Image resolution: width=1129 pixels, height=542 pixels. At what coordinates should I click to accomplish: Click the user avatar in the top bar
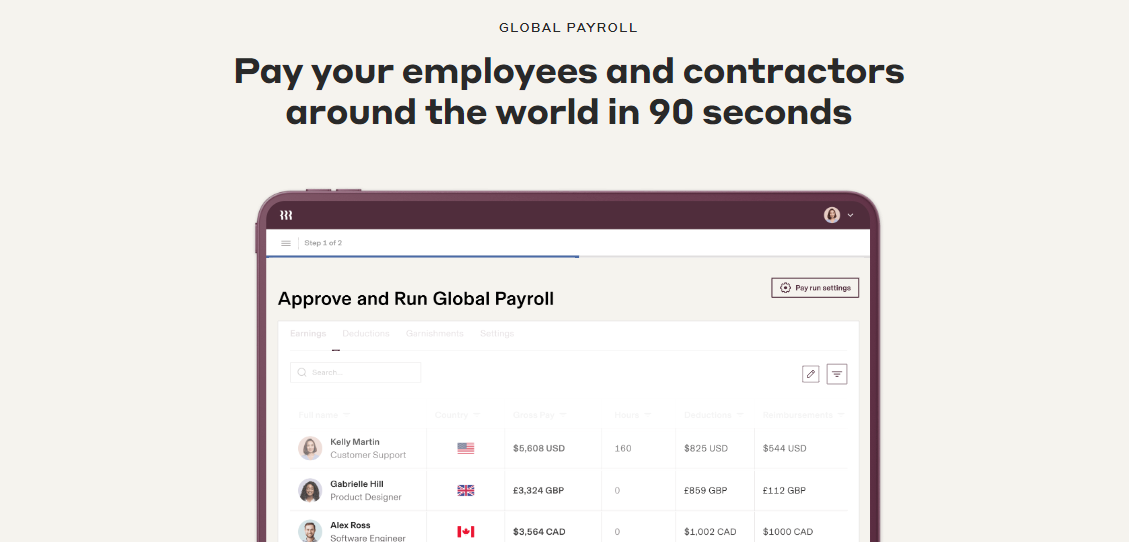coord(832,215)
